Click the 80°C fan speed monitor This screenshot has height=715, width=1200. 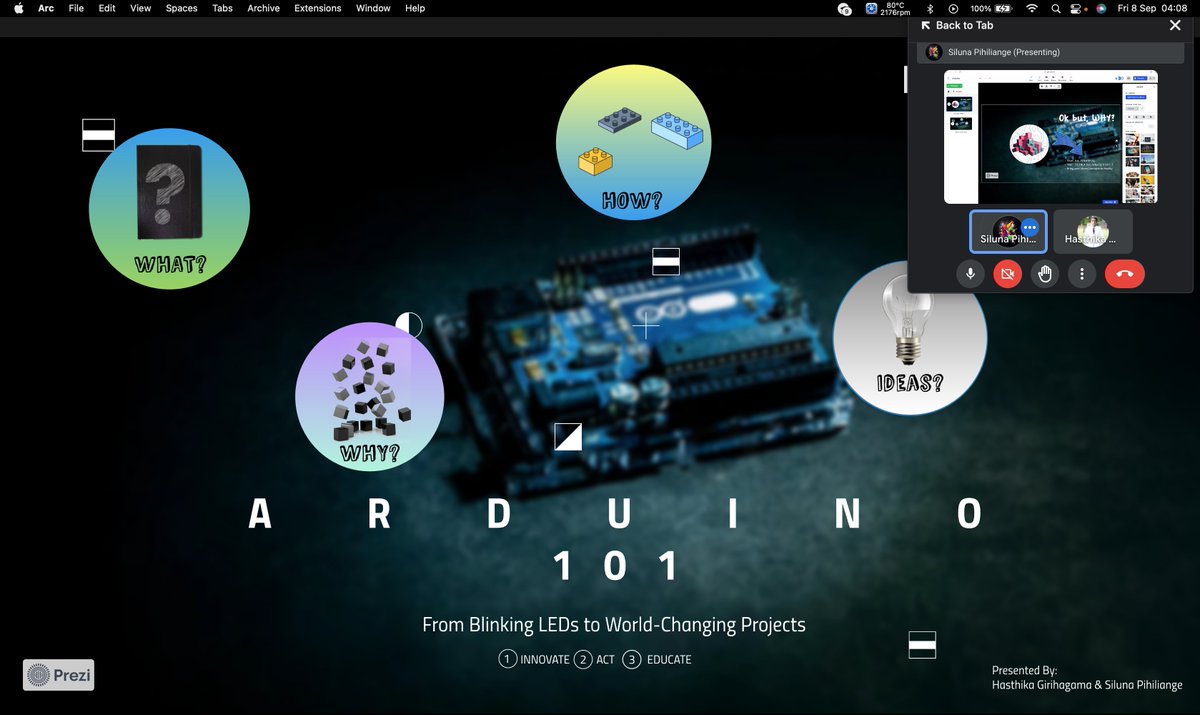[886, 8]
